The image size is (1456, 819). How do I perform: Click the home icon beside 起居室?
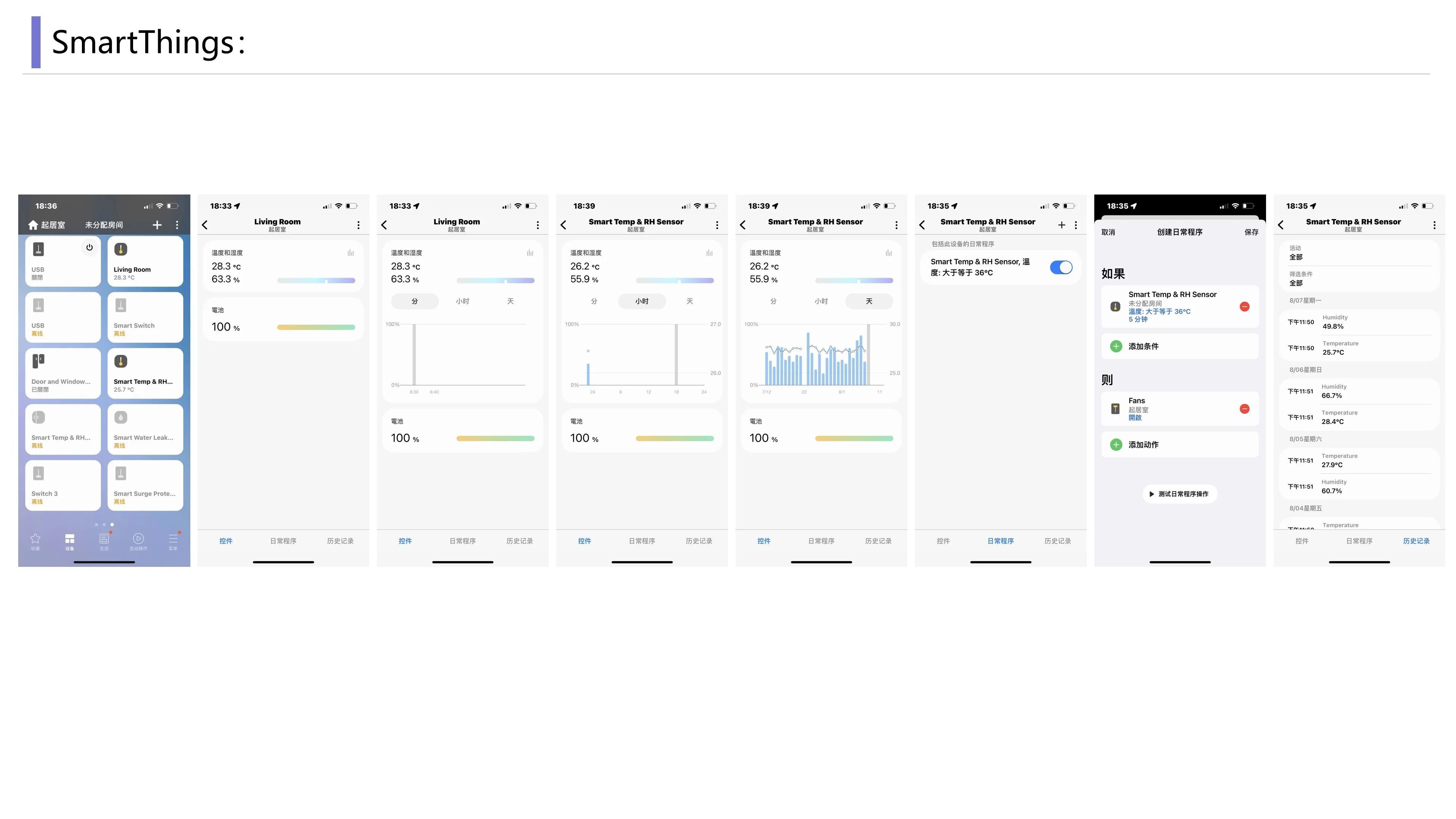[33, 225]
